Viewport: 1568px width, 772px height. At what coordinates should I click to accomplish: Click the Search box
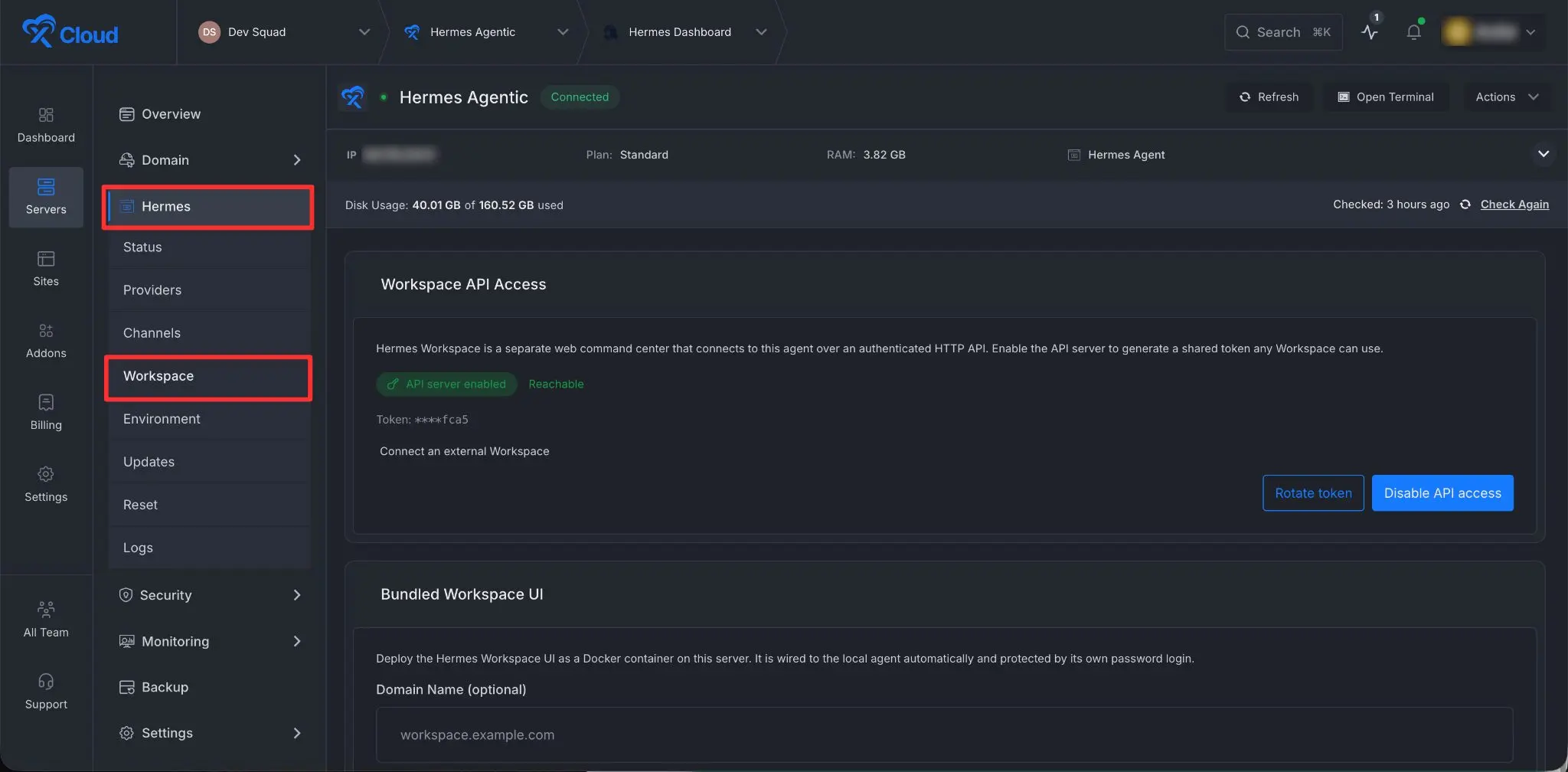coord(1283,32)
